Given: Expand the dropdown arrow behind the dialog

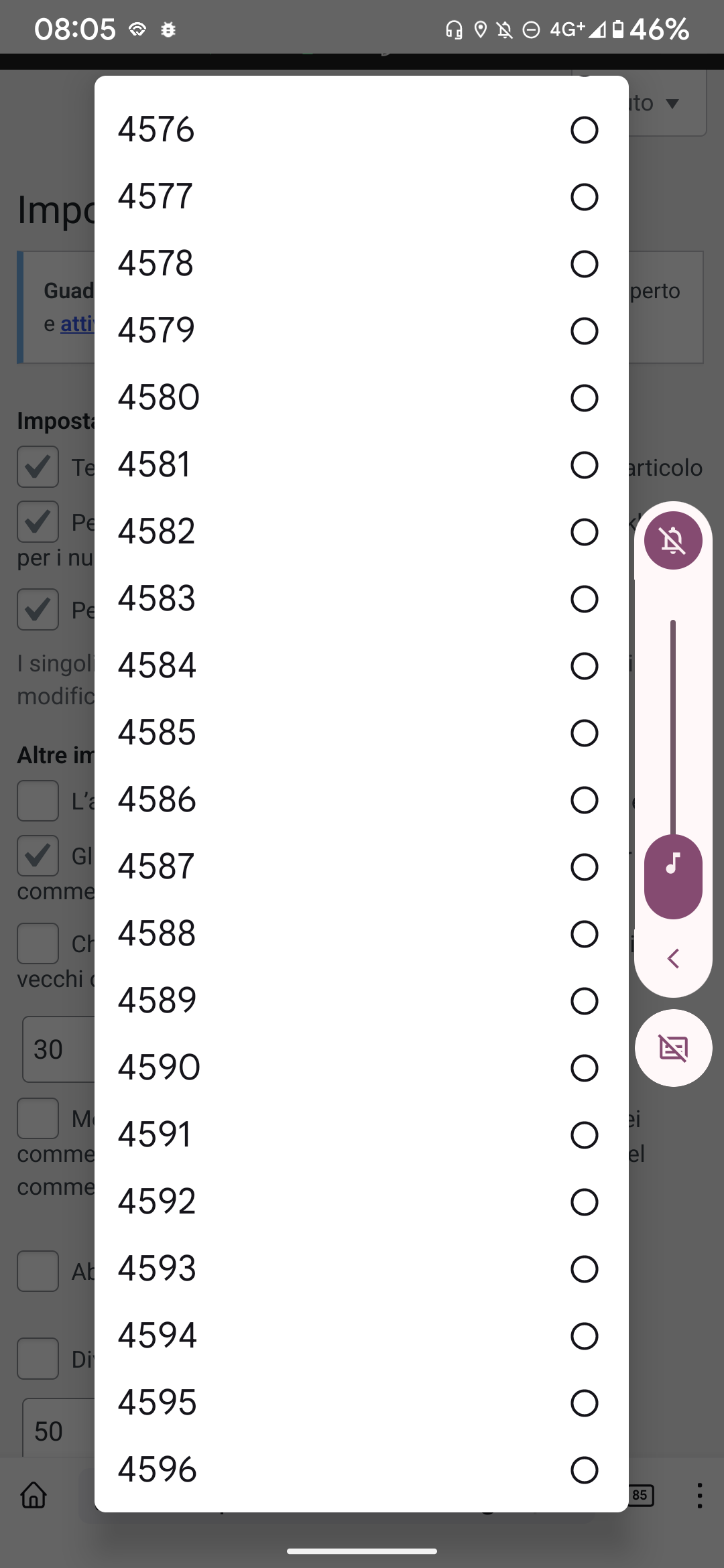Looking at the screenshot, I should [x=672, y=103].
